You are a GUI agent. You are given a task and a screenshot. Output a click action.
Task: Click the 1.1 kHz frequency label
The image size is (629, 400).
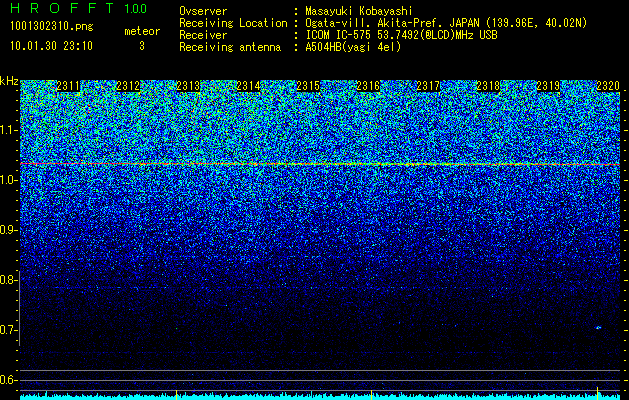(x=8, y=130)
